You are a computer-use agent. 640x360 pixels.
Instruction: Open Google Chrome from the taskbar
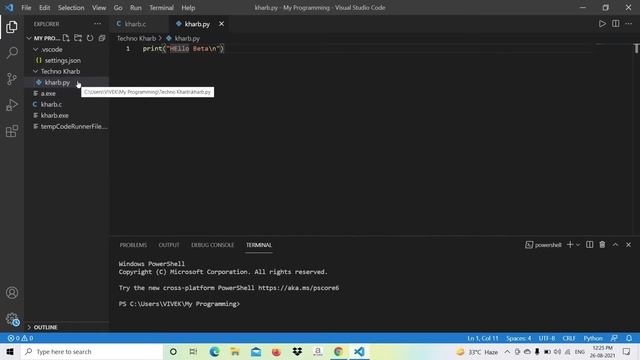pyautogui.click(x=338, y=351)
